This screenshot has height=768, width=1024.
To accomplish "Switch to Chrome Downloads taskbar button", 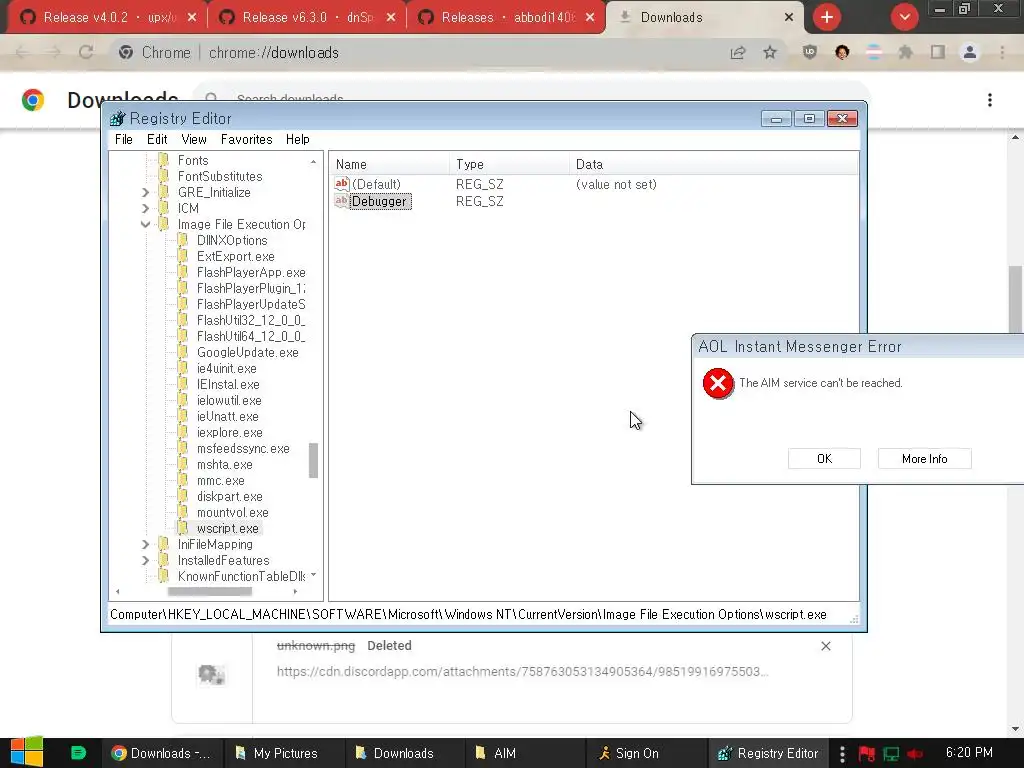I will pyautogui.click(x=162, y=753).
